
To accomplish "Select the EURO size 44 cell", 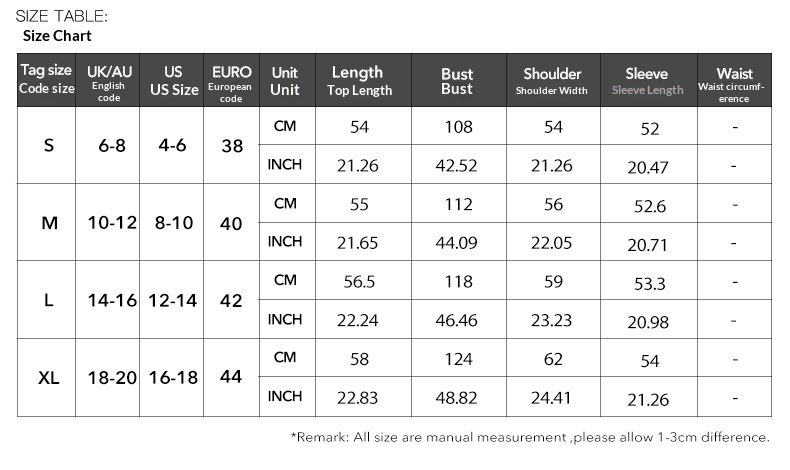I will pyautogui.click(x=231, y=377).
